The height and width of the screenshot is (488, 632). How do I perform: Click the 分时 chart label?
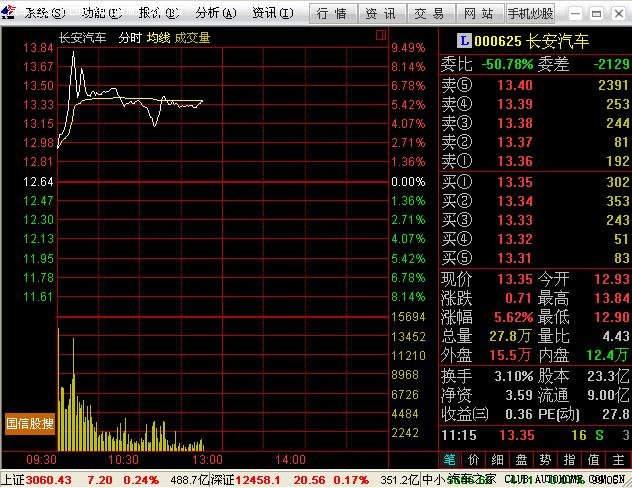(x=130, y=38)
